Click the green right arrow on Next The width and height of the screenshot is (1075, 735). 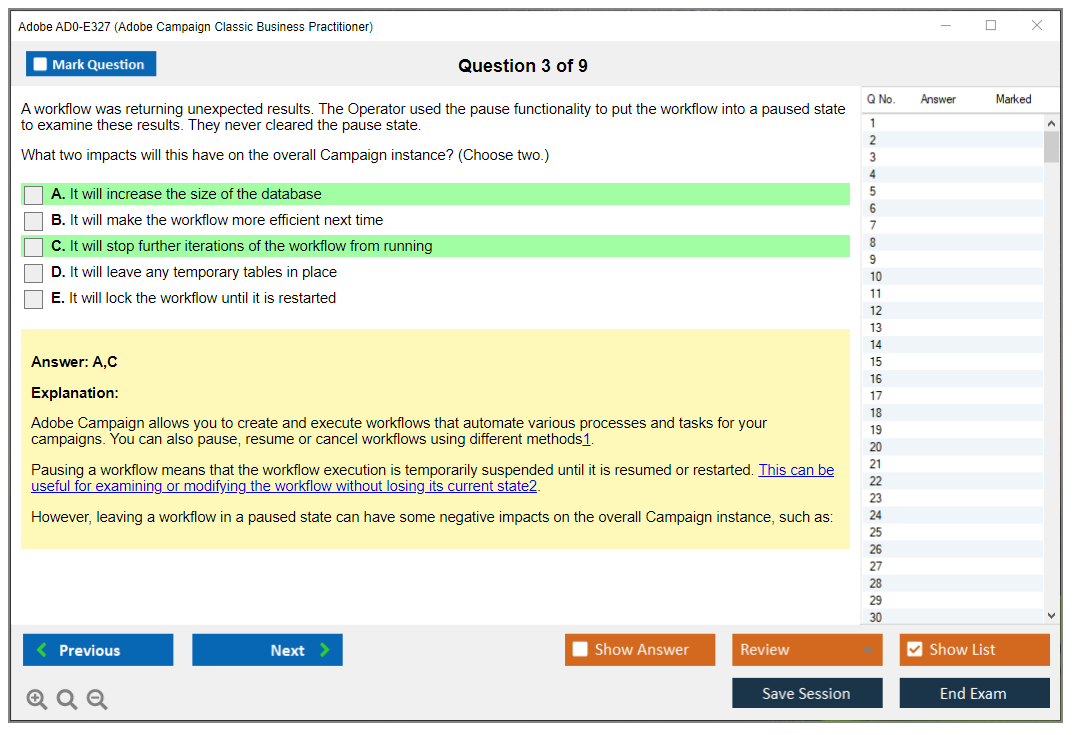(325, 650)
